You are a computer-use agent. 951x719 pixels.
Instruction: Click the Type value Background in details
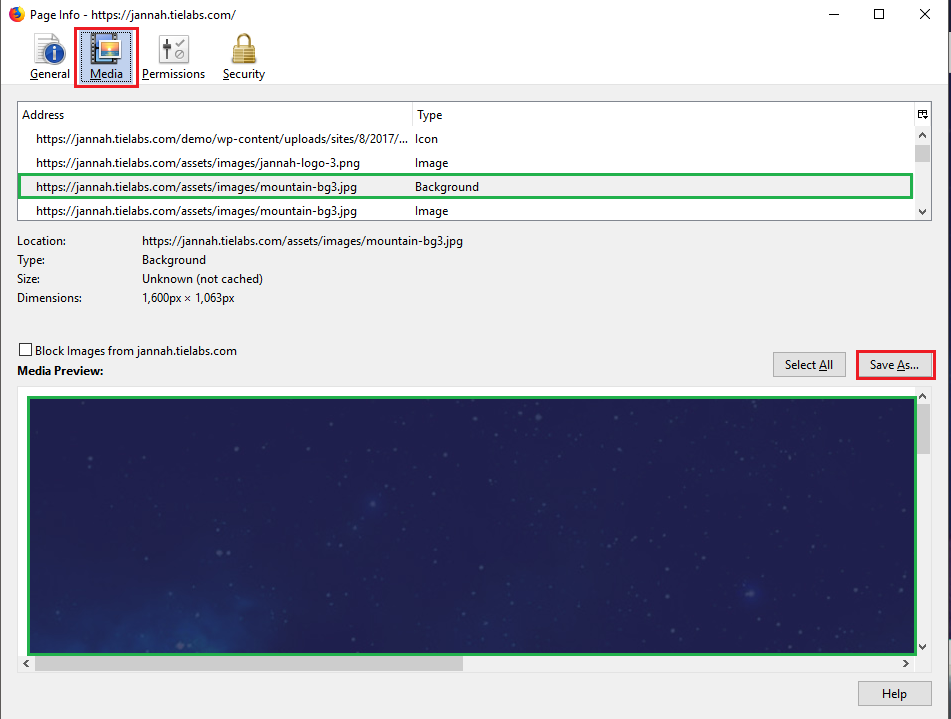(174, 260)
